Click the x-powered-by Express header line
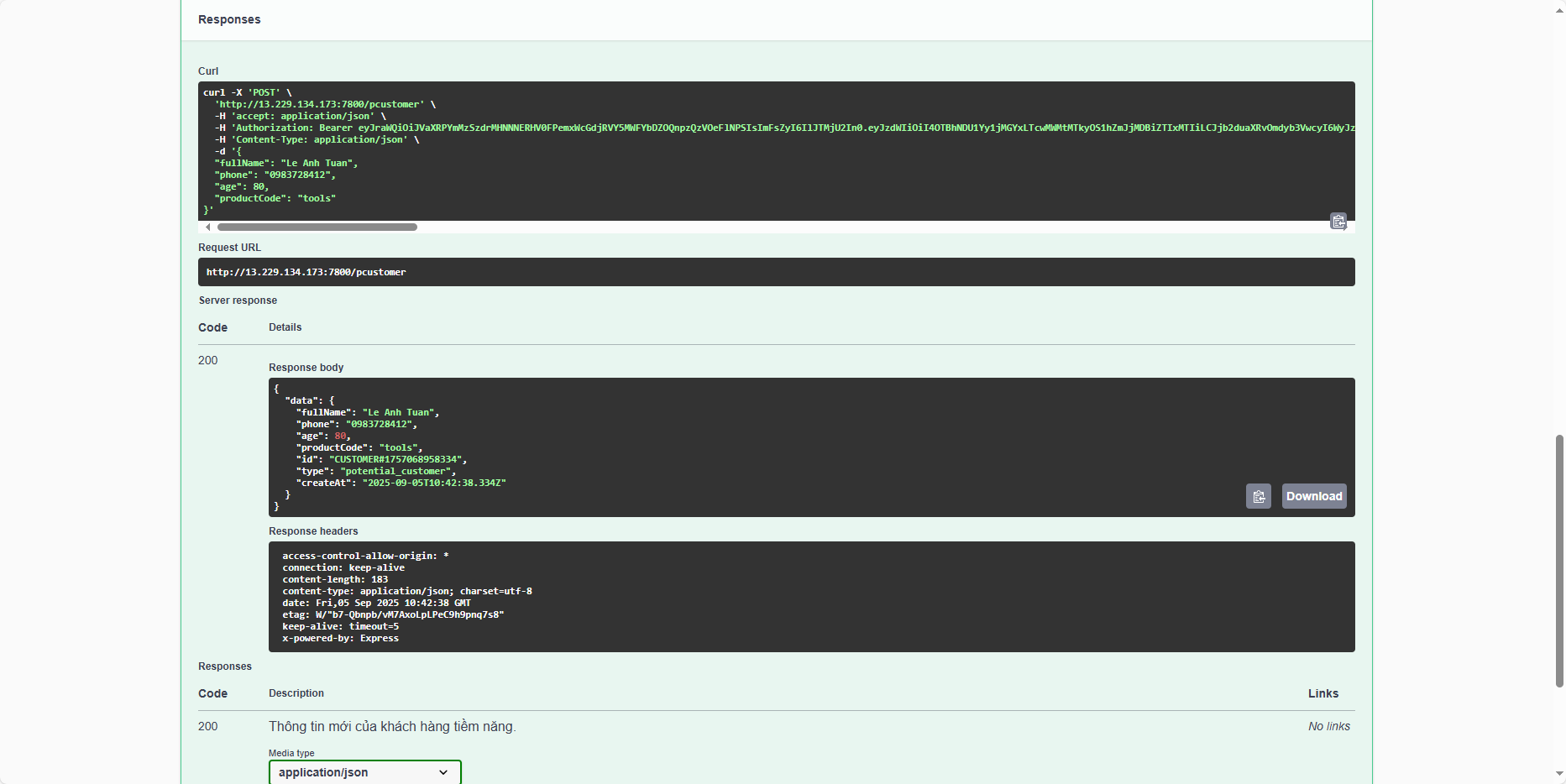Screen dimensions: 1566x784 click(x=340, y=638)
